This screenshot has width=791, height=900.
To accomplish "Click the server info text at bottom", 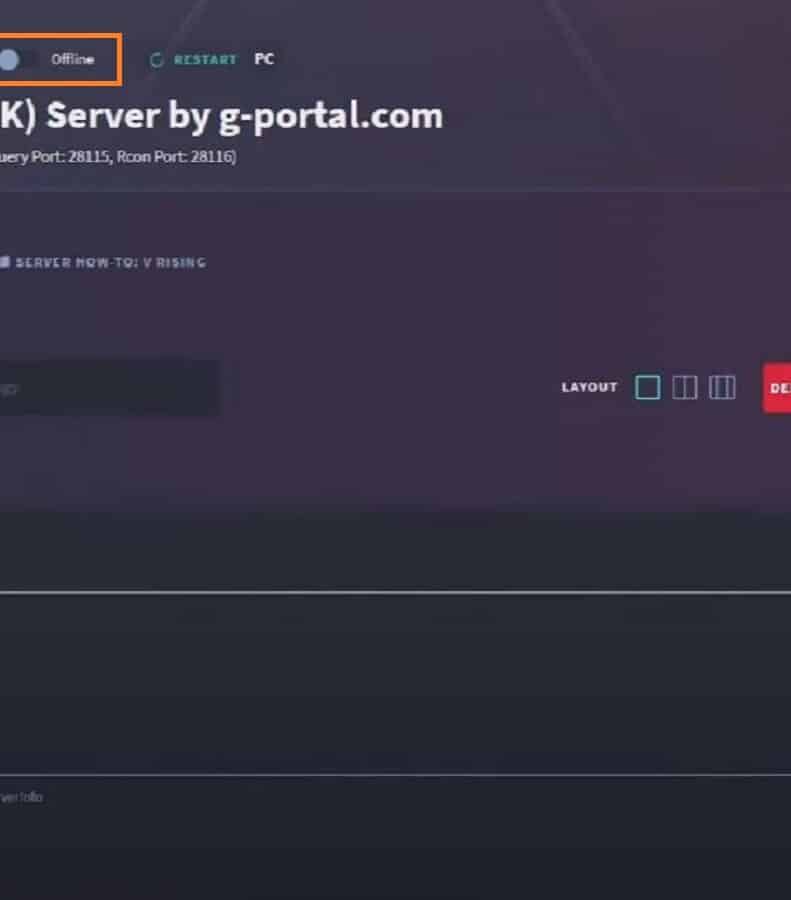I will click(21, 797).
